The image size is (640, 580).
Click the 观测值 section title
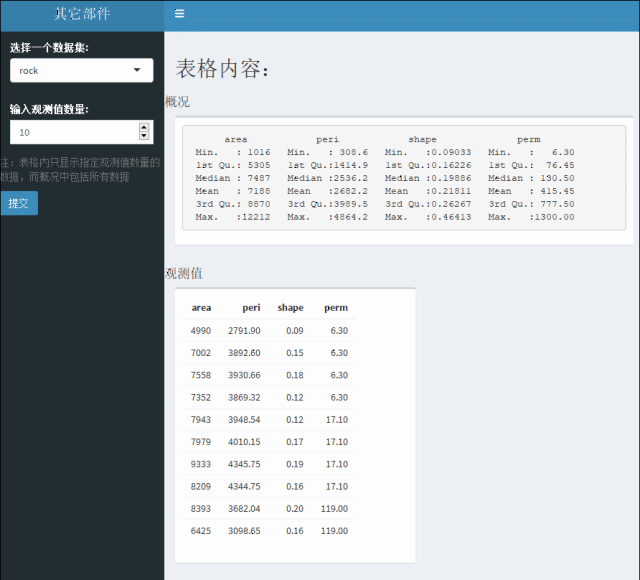(184, 273)
